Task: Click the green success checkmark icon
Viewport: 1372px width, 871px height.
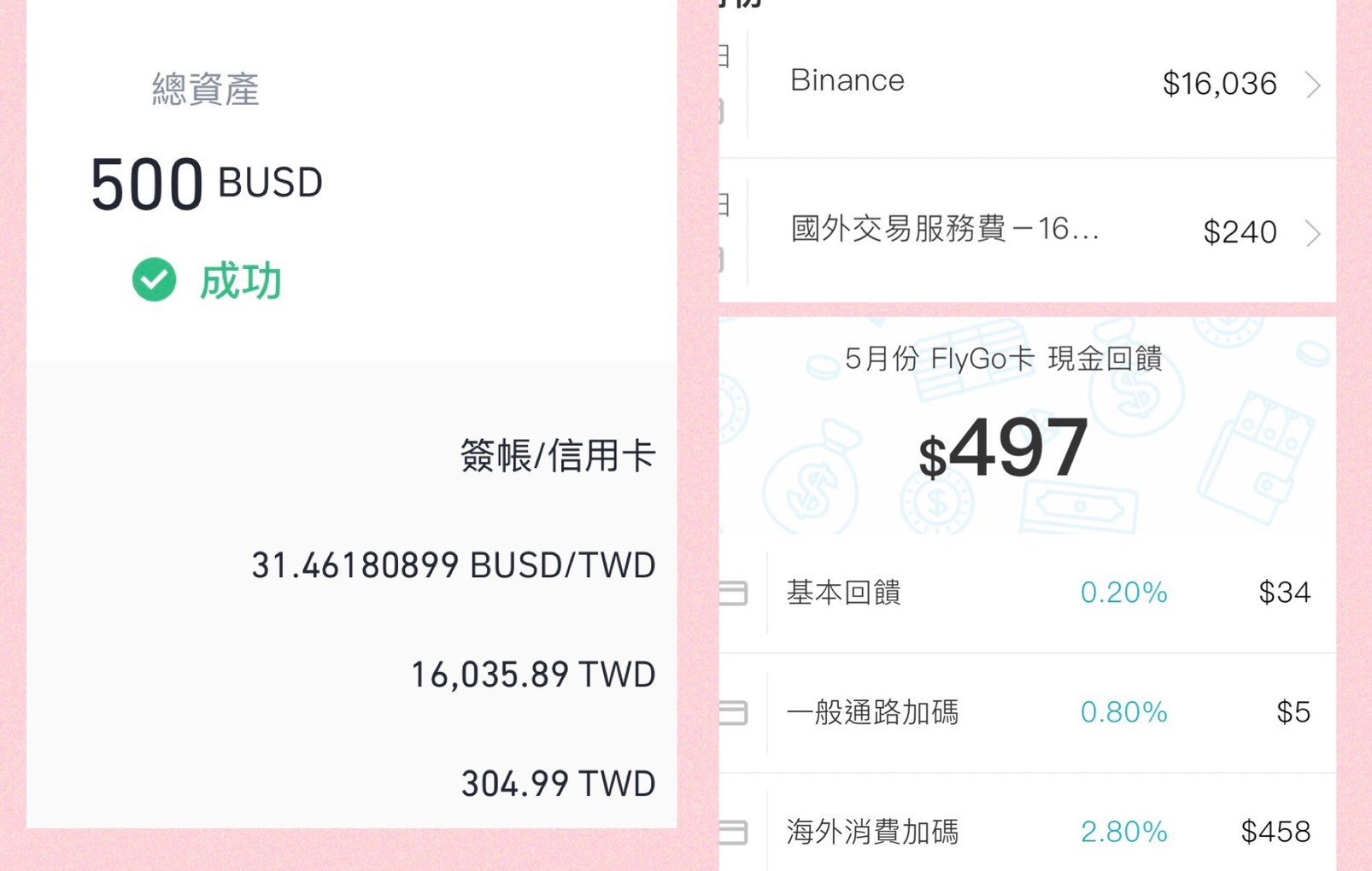Action: pyautogui.click(x=155, y=279)
